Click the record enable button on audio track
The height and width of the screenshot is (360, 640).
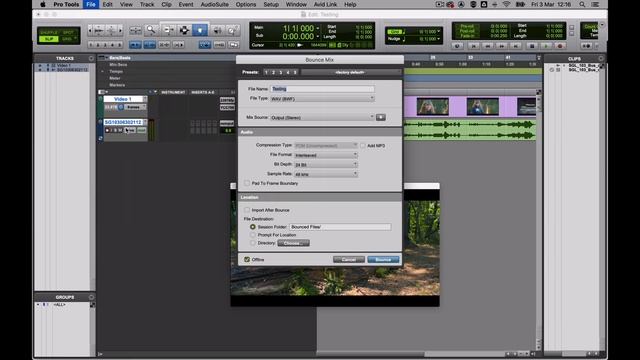point(107,130)
